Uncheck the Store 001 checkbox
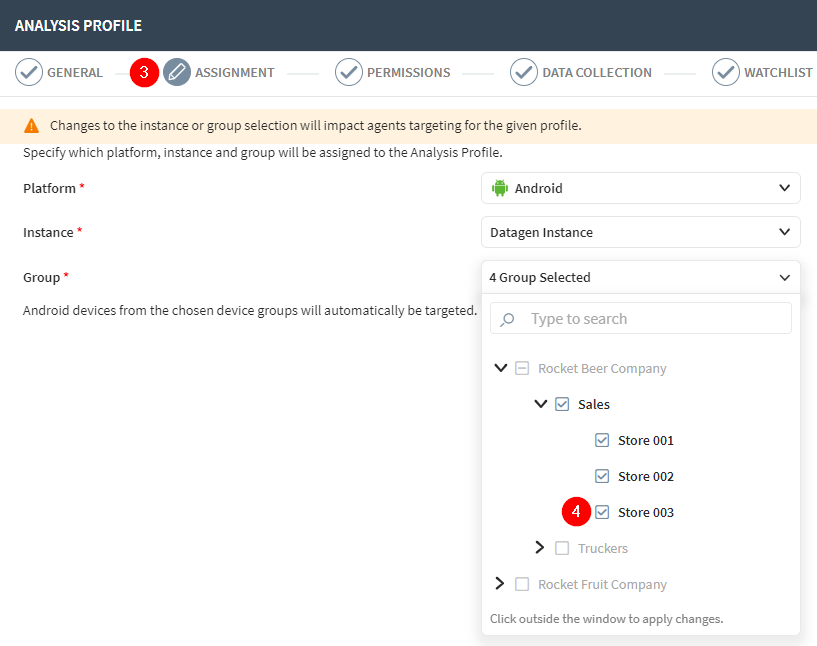 tap(602, 440)
